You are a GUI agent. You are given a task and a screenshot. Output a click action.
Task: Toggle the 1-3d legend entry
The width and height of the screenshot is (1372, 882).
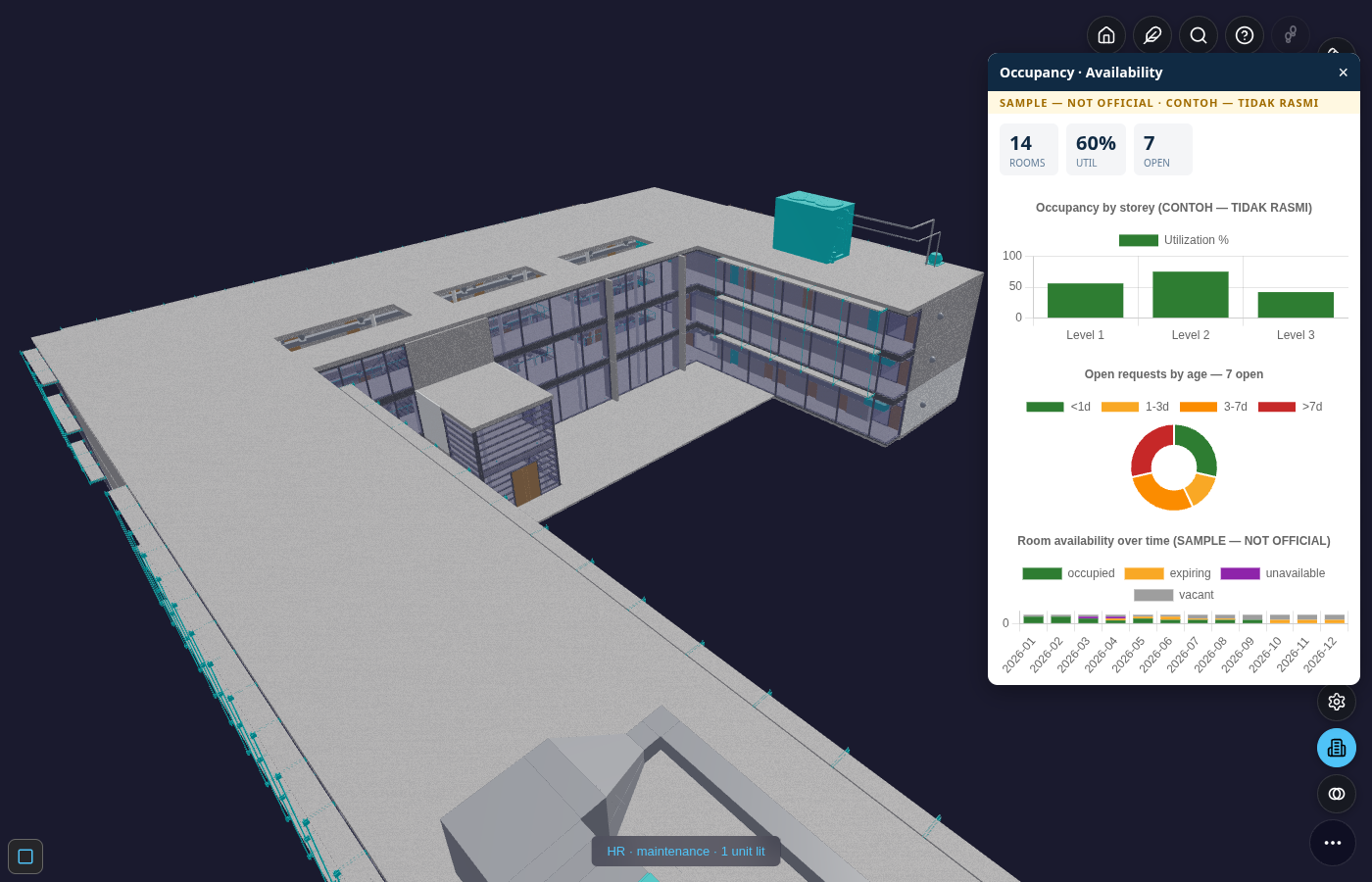pyautogui.click(x=1135, y=407)
